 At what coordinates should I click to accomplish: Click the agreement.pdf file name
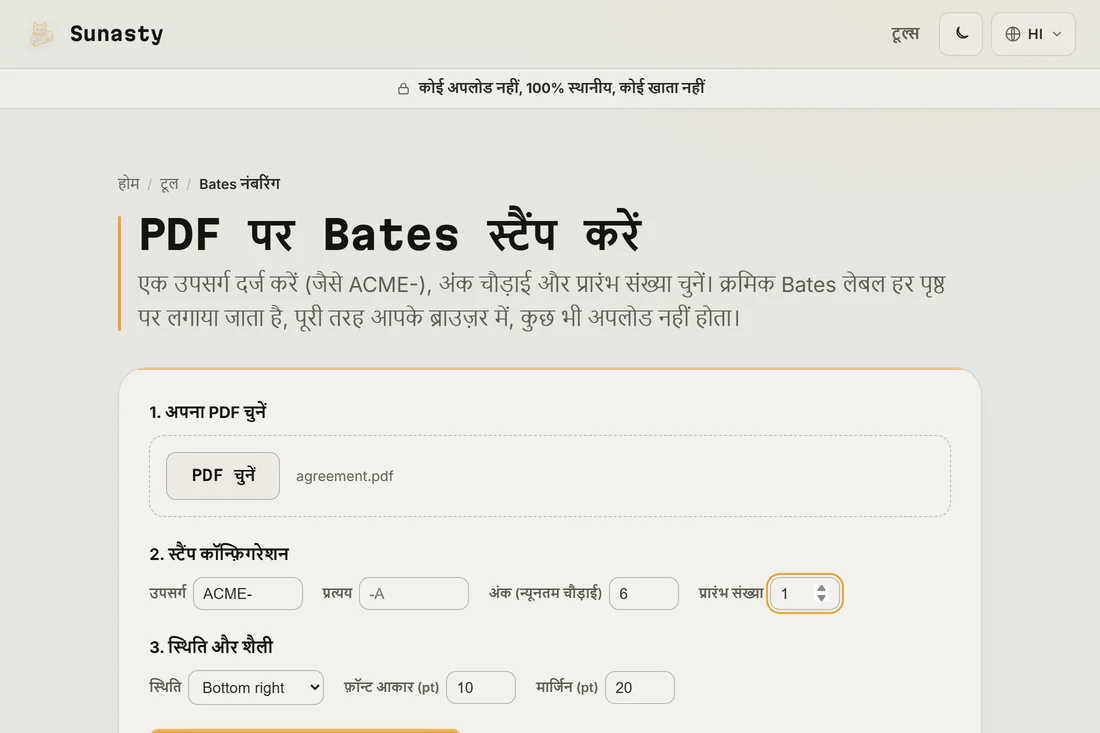tap(344, 476)
